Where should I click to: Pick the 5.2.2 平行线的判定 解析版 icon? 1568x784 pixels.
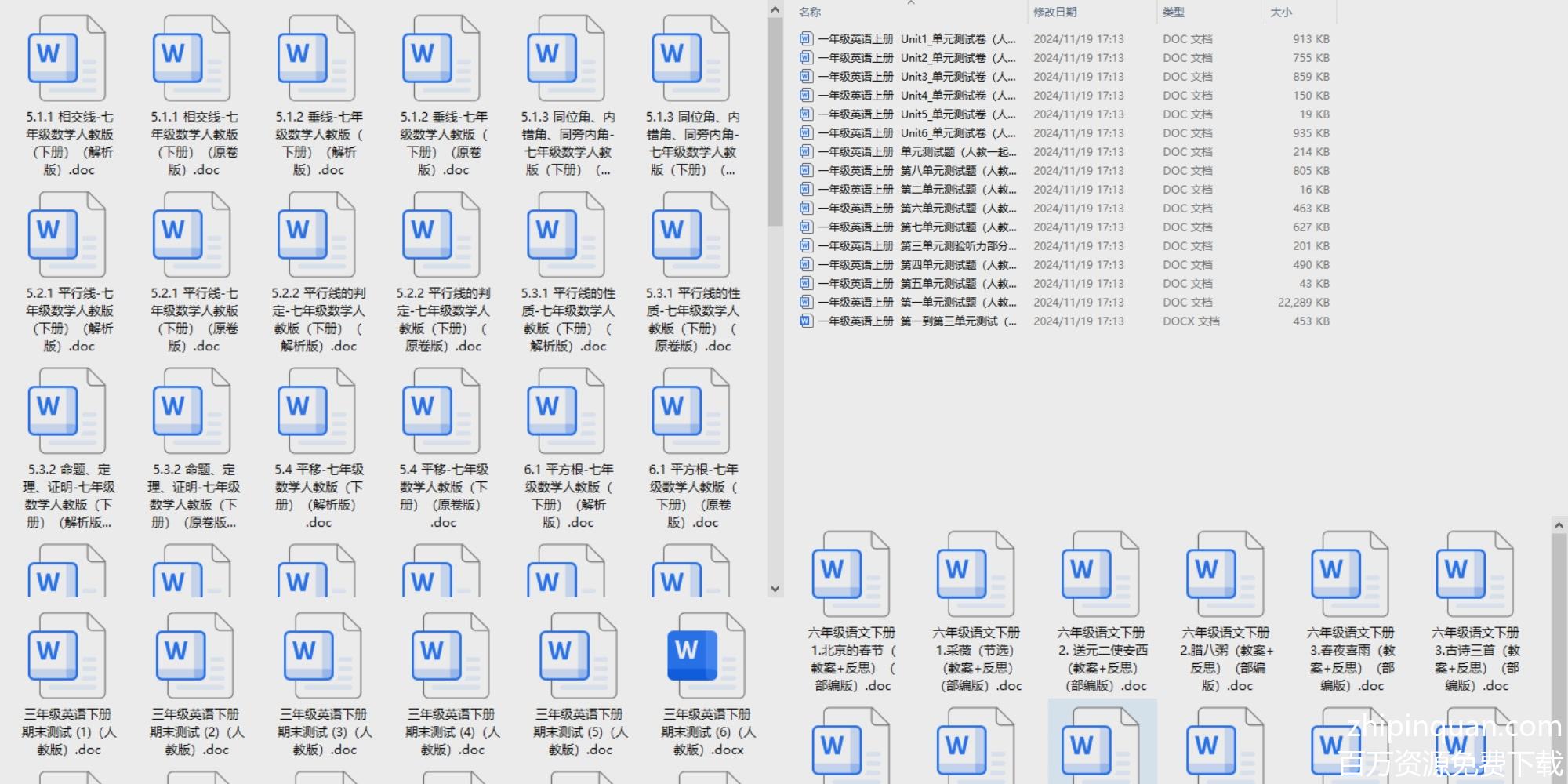pos(317,235)
